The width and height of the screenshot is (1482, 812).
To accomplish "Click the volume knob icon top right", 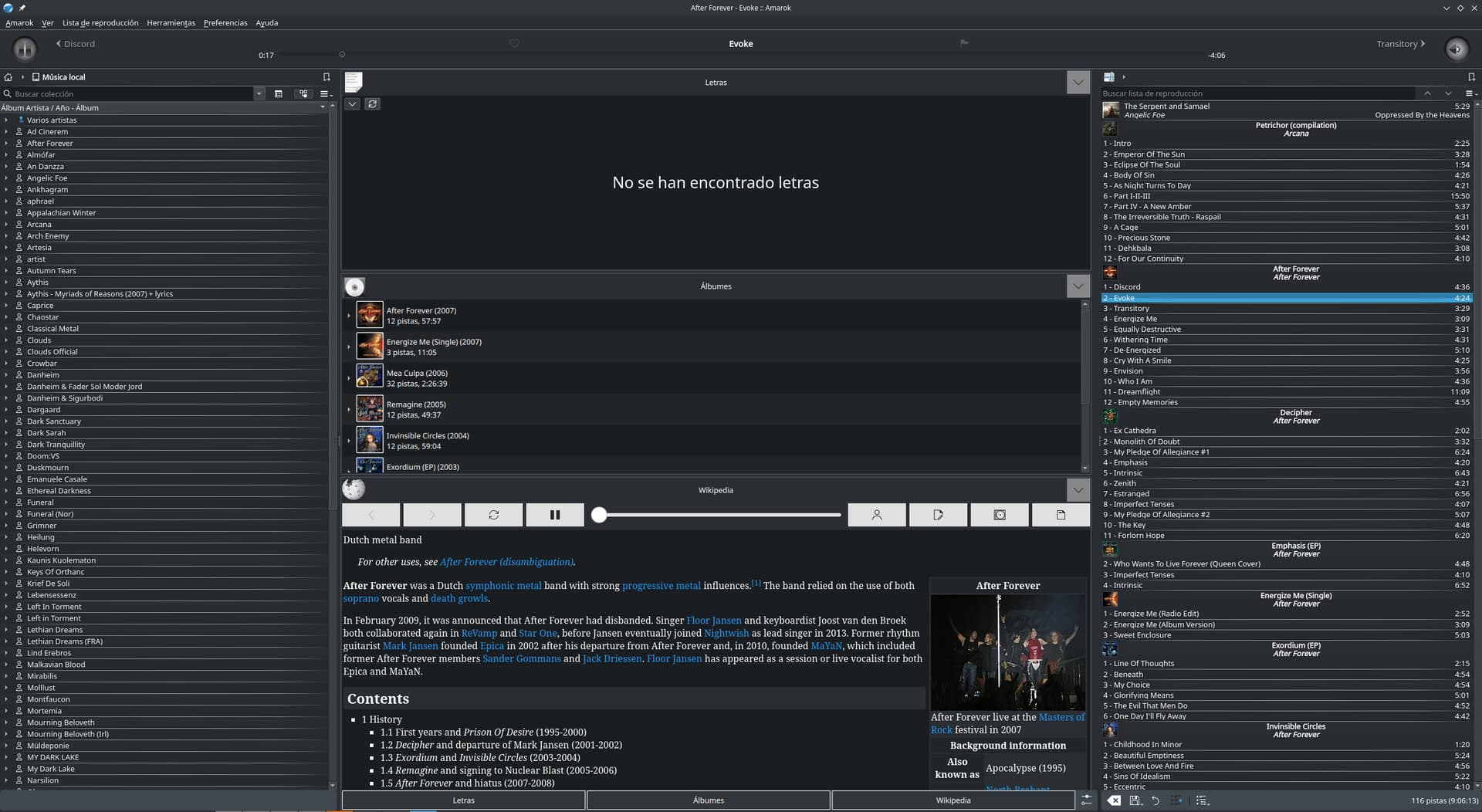I will click(1456, 49).
